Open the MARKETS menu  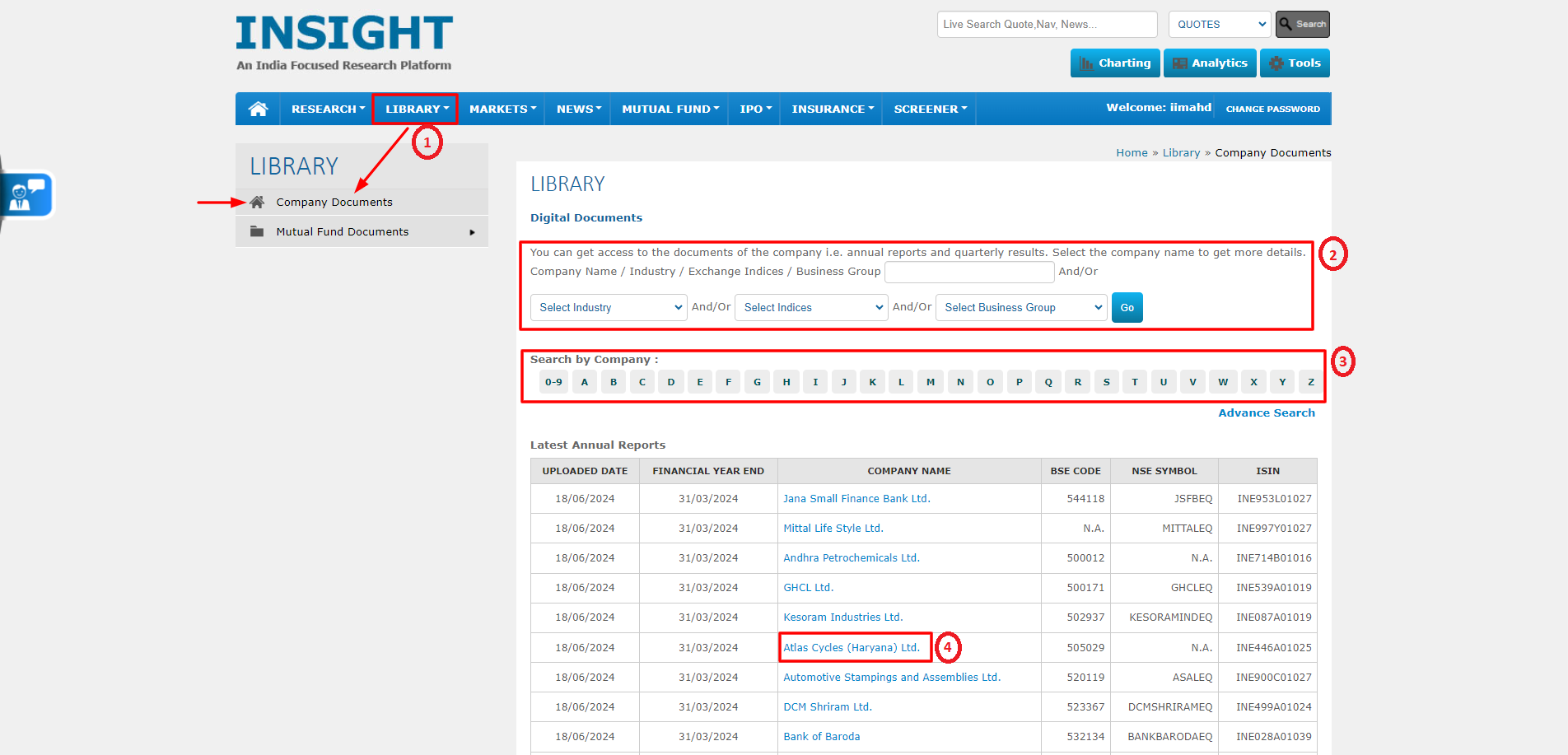click(502, 109)
